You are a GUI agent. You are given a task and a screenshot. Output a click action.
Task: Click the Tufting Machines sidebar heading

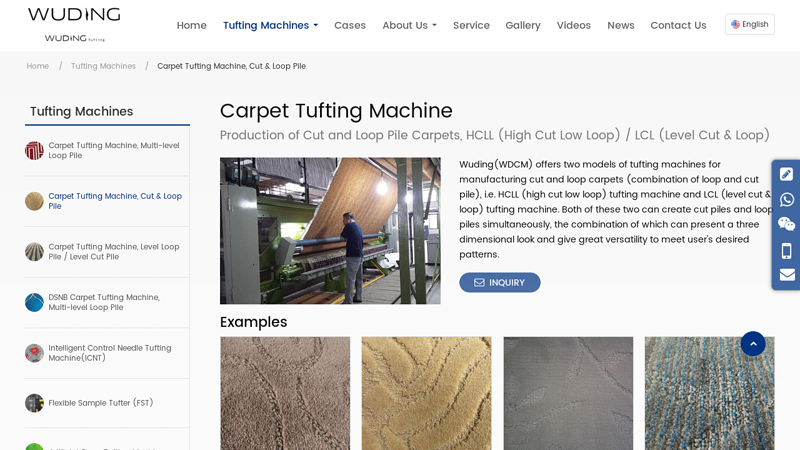pos(82,111)
